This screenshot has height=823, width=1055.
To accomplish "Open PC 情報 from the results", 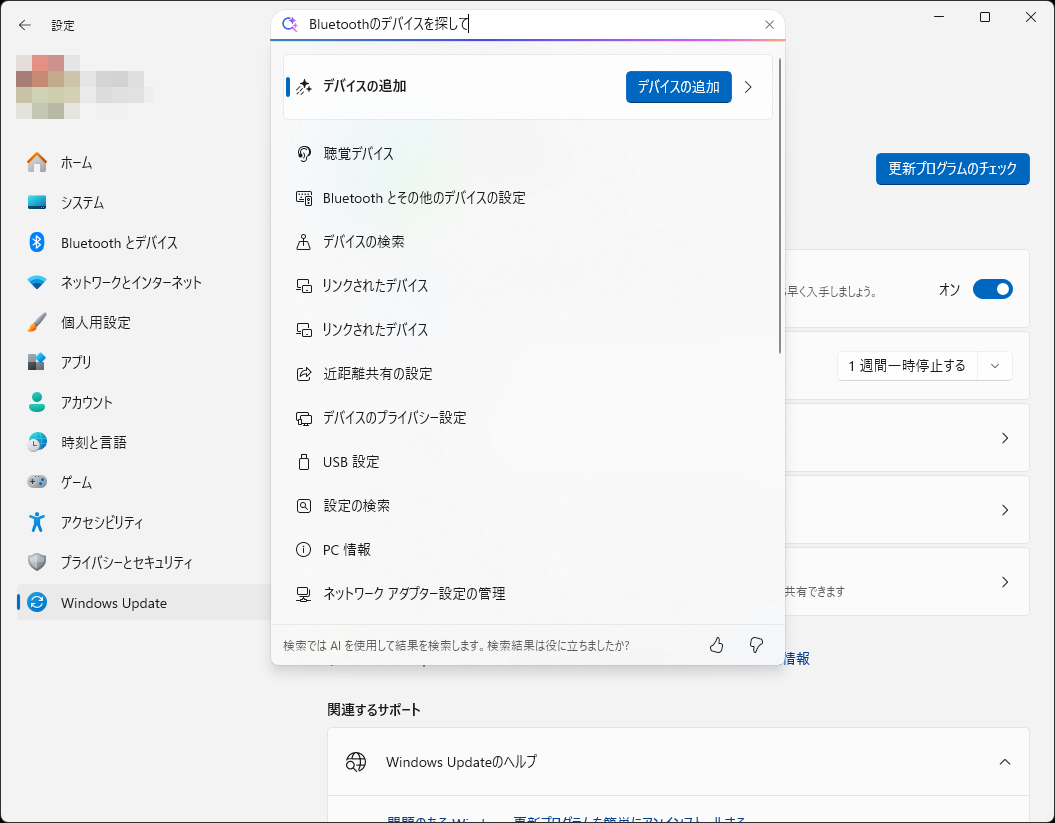I will click(x=350, y=549).
